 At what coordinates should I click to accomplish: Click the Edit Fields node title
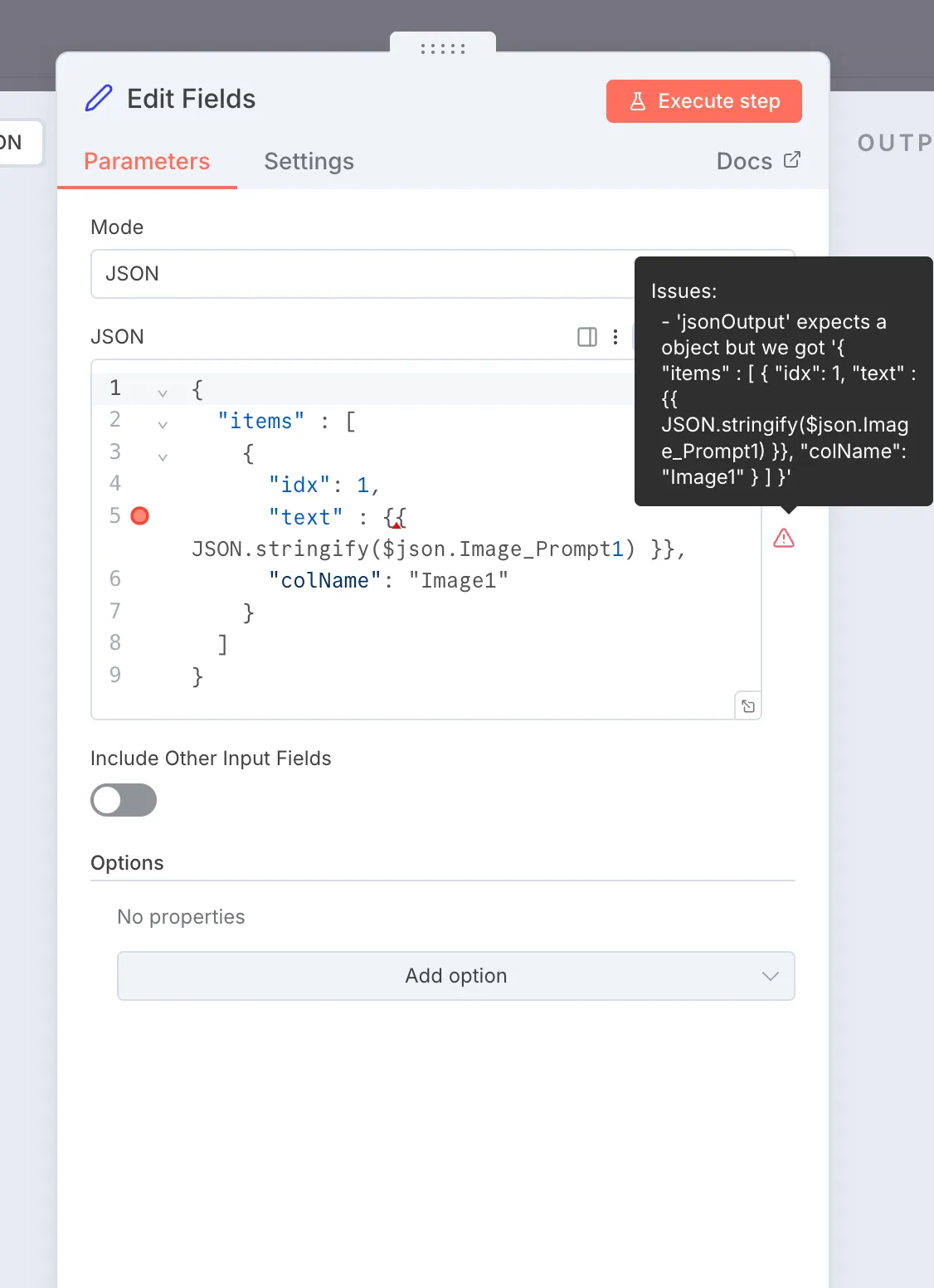click(192, 99)
